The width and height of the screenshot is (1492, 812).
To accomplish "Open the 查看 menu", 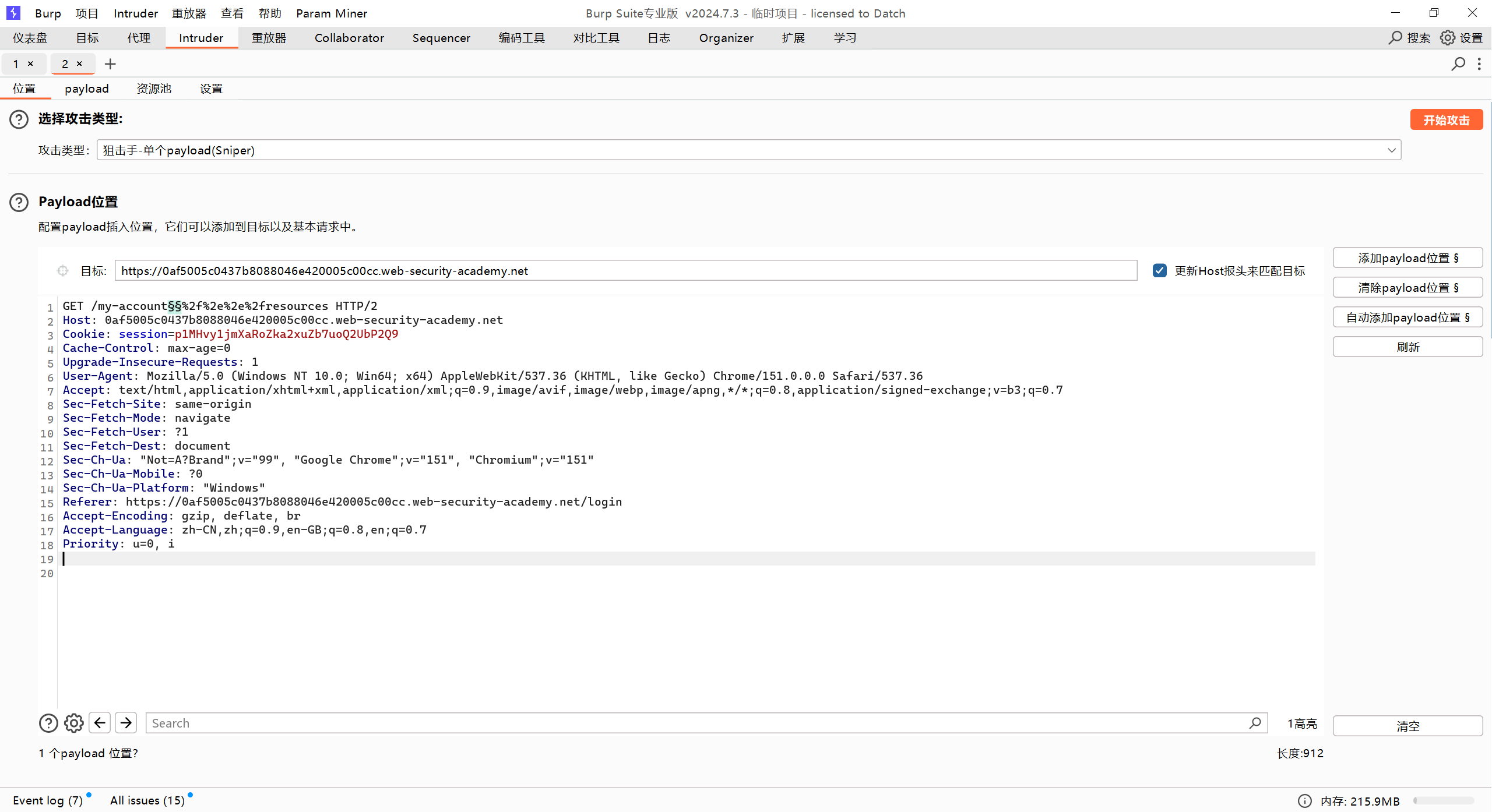I will [232, 13].
